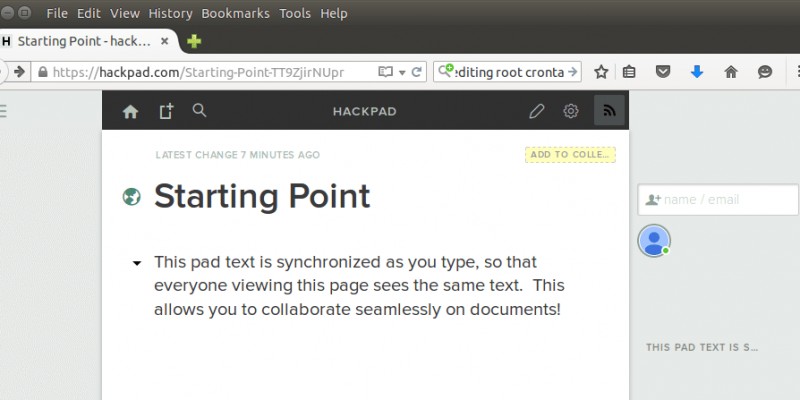Click the globe privacy icon
This screenshot has height=400, width=800.
point(132,196)
